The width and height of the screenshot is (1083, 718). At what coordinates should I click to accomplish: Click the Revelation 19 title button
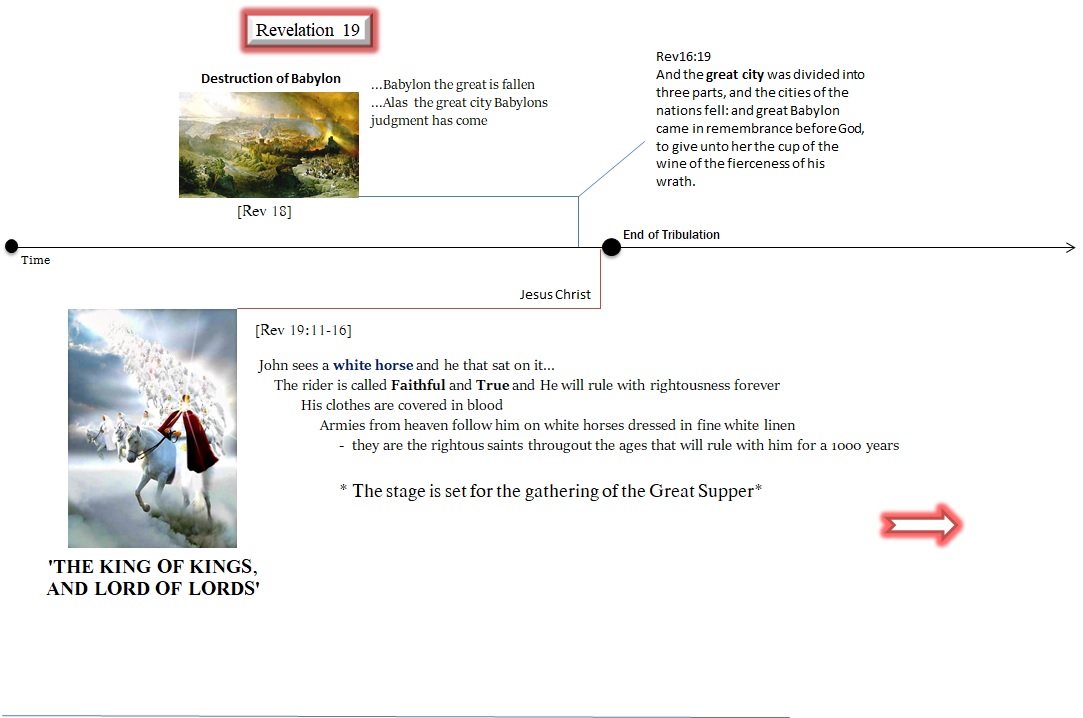tap(308, 31)
